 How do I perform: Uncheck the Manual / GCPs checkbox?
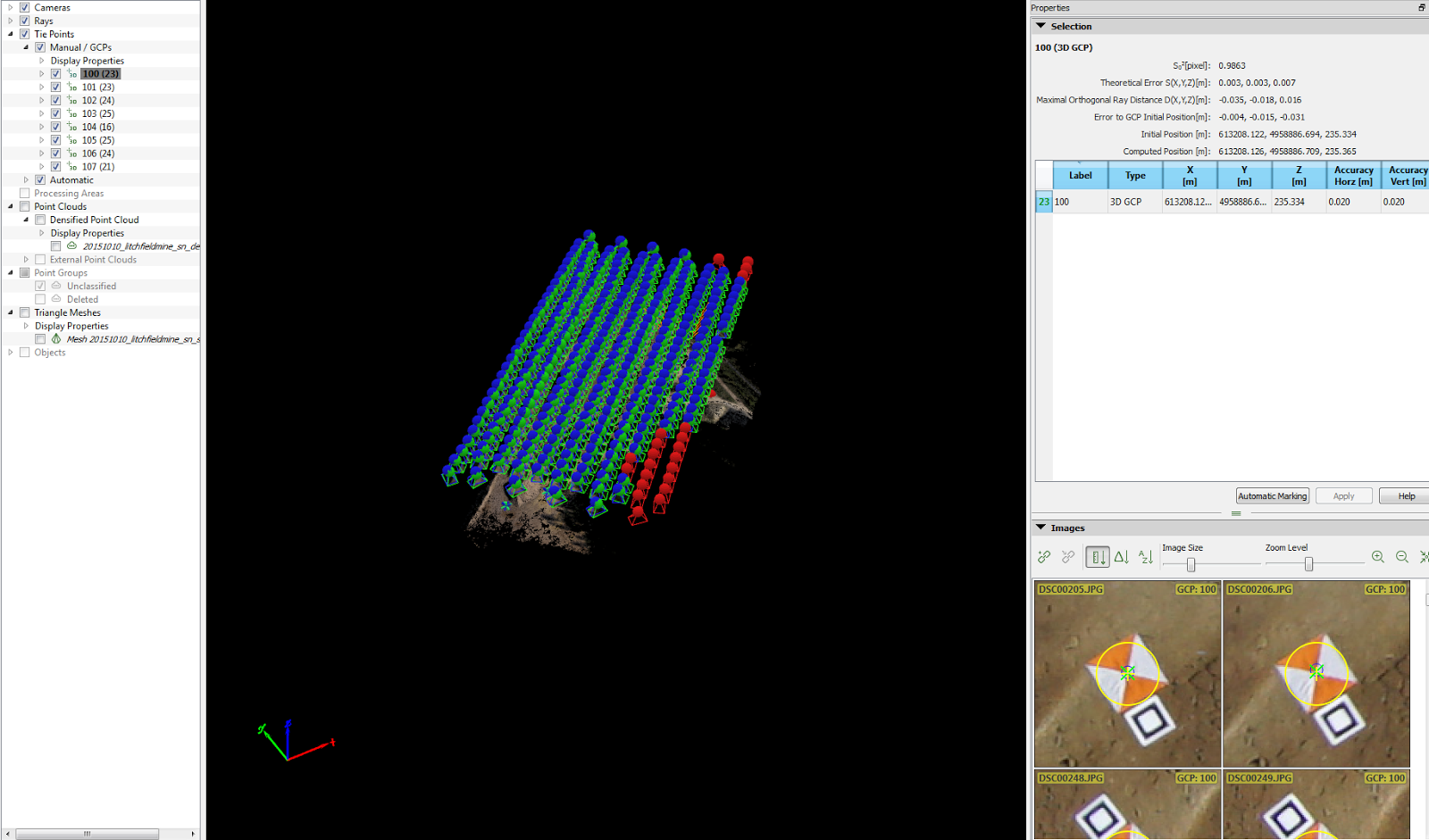(40, 47)
